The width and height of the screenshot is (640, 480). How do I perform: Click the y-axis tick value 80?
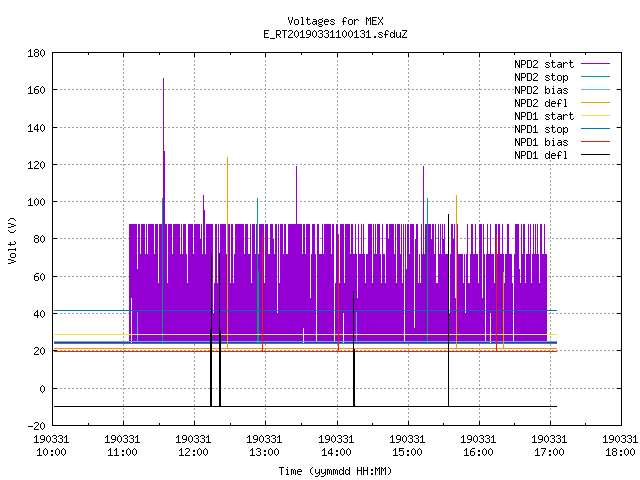[x=39, y=239]
